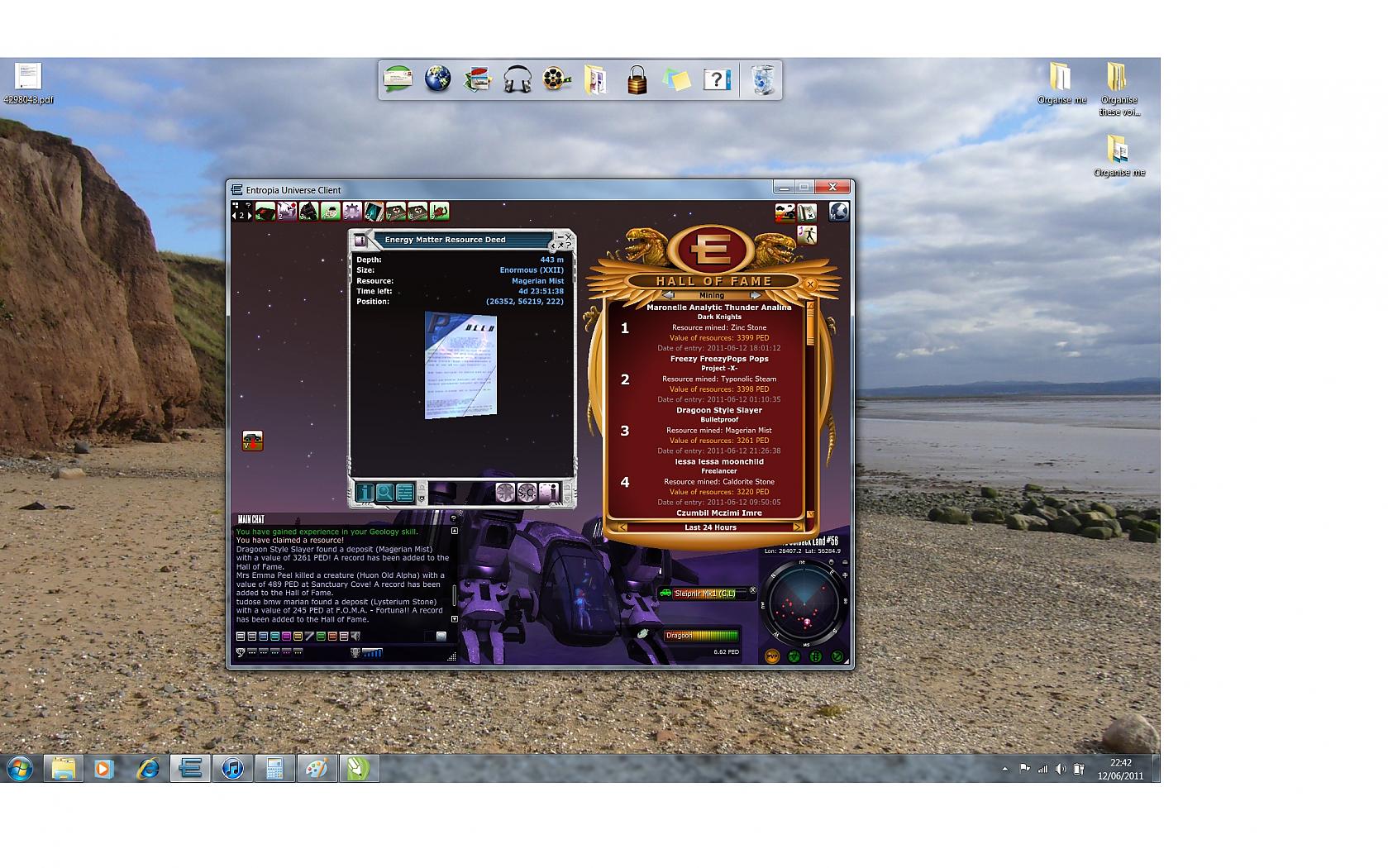
Task: Toggle the magenta chat channel filter
Action: (x=287, y=637)
